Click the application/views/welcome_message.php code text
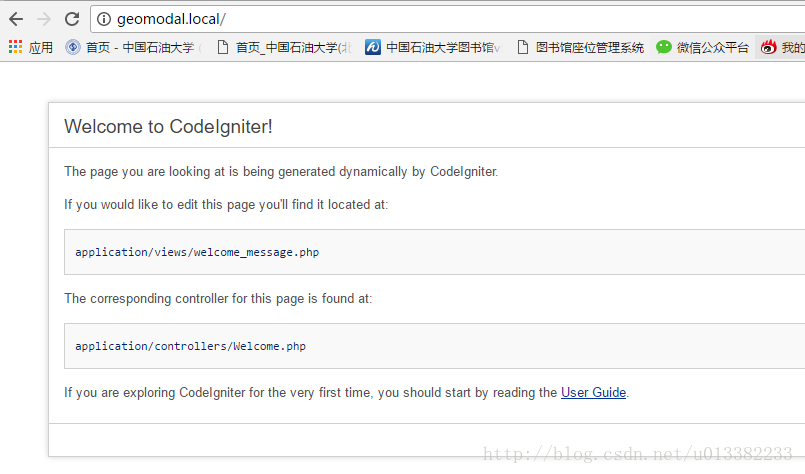The width and height of the screenshot is (805, 474). 197,252
